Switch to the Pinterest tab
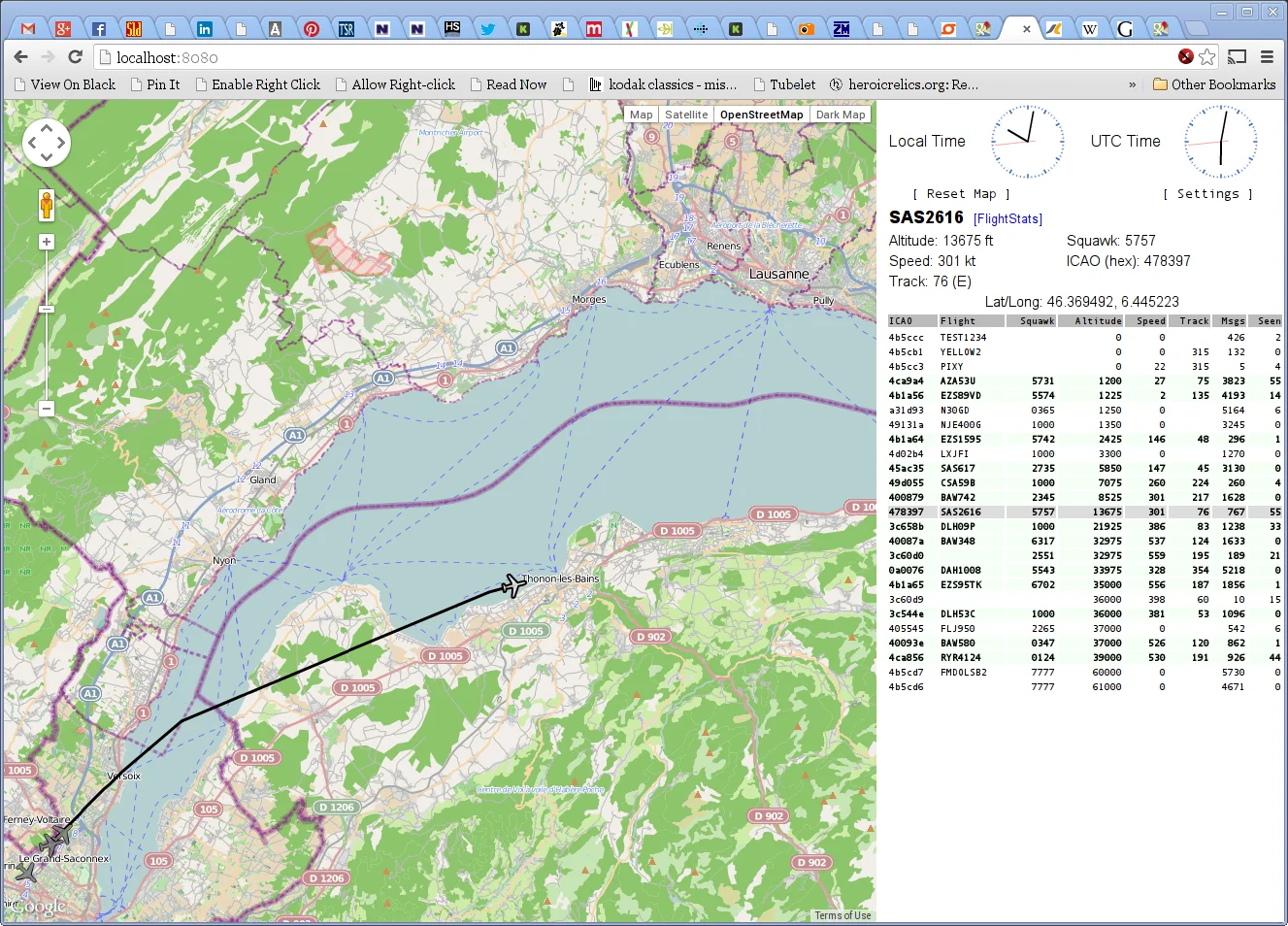This screenshot has height=926, width=1288. [x=311, y=29]
